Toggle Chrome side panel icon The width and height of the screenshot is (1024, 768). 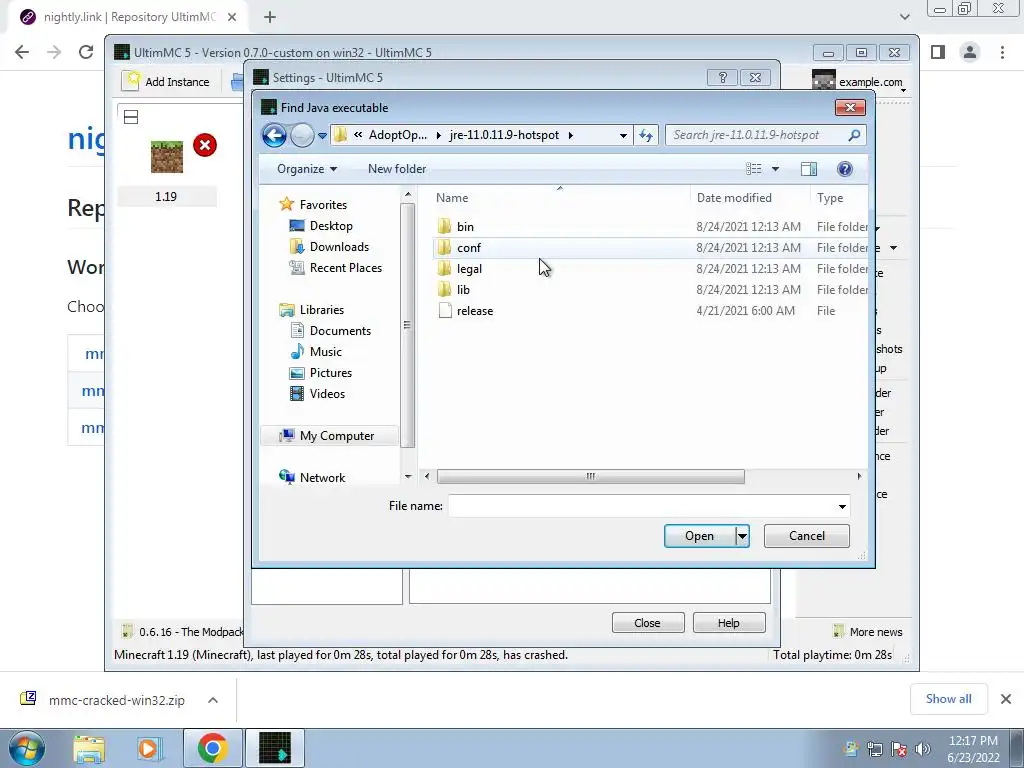pyautogui.click(x=938, y=52)
